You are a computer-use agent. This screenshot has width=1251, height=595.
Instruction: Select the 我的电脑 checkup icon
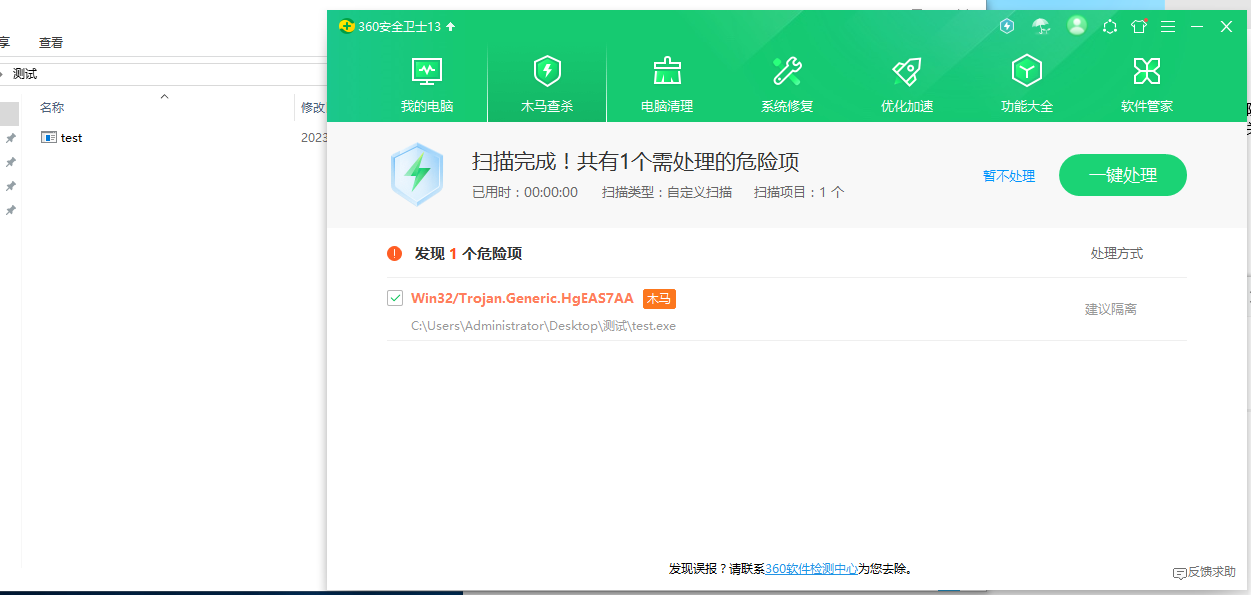(x=426, y=80)
